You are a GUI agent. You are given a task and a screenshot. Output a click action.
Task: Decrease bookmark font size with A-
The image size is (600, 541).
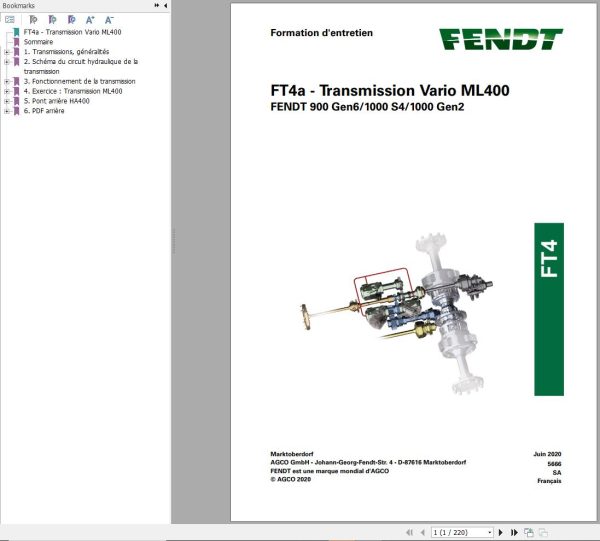(x=109, y=20)
